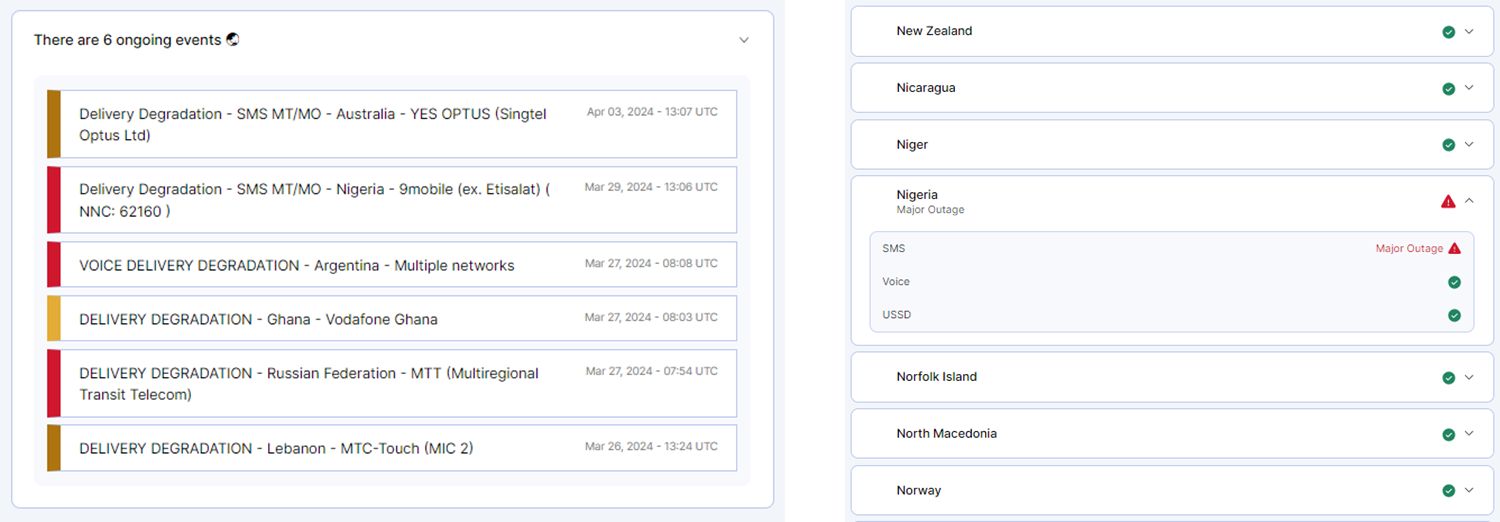Click the green check icon for Voice
Screen dimensions: 1500x522
tap(1454, 282)
